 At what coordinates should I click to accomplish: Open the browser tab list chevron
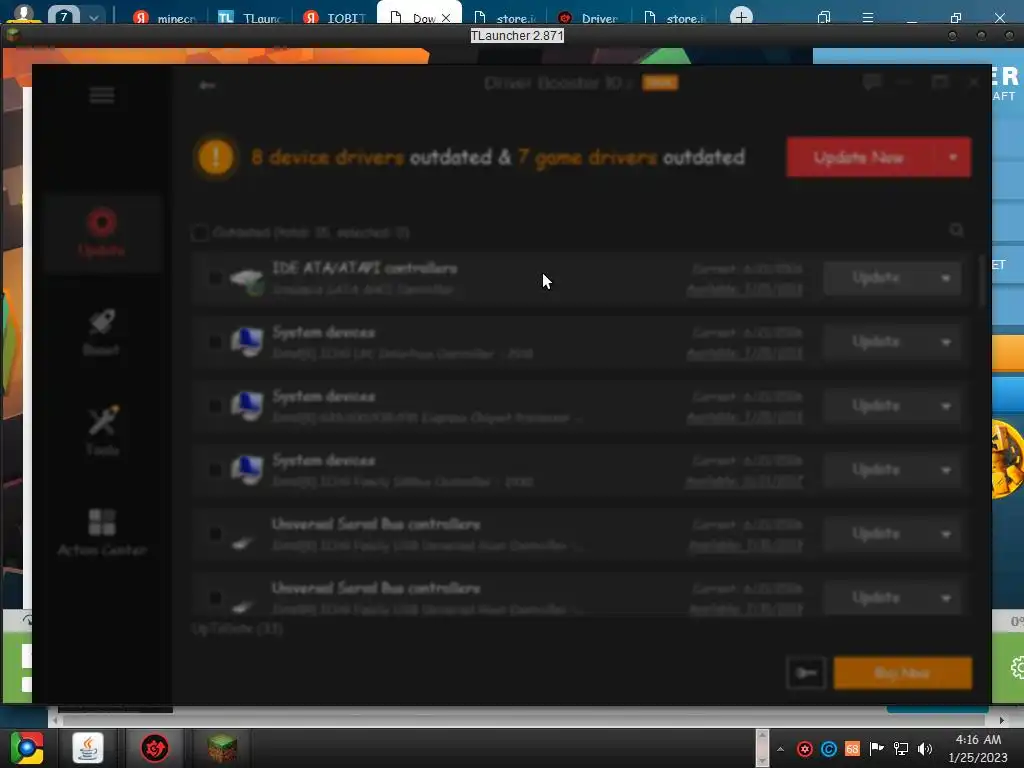(x=93, y=17)
